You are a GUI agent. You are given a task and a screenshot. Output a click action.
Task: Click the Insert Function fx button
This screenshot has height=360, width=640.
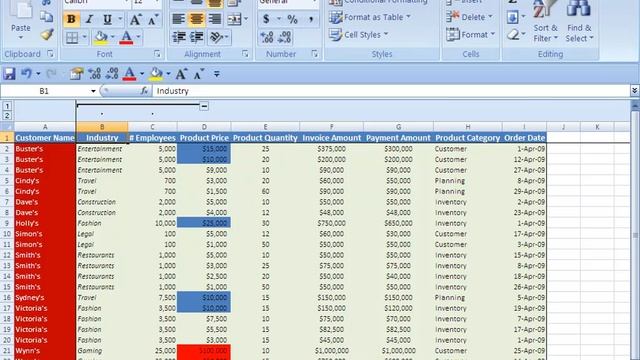click(x=144, y=91)
